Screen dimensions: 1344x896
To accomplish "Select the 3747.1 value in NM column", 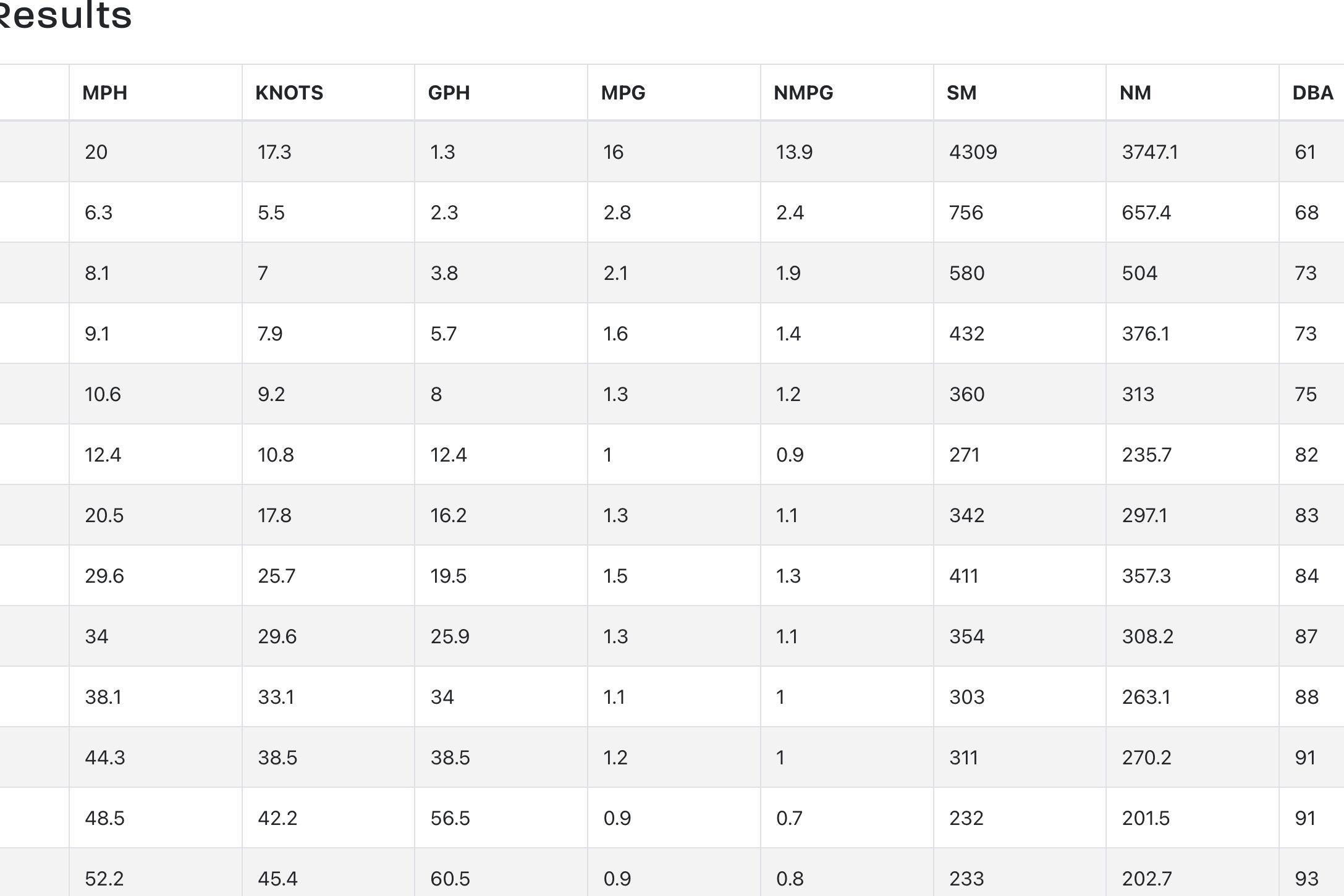I will point(1150,152).
